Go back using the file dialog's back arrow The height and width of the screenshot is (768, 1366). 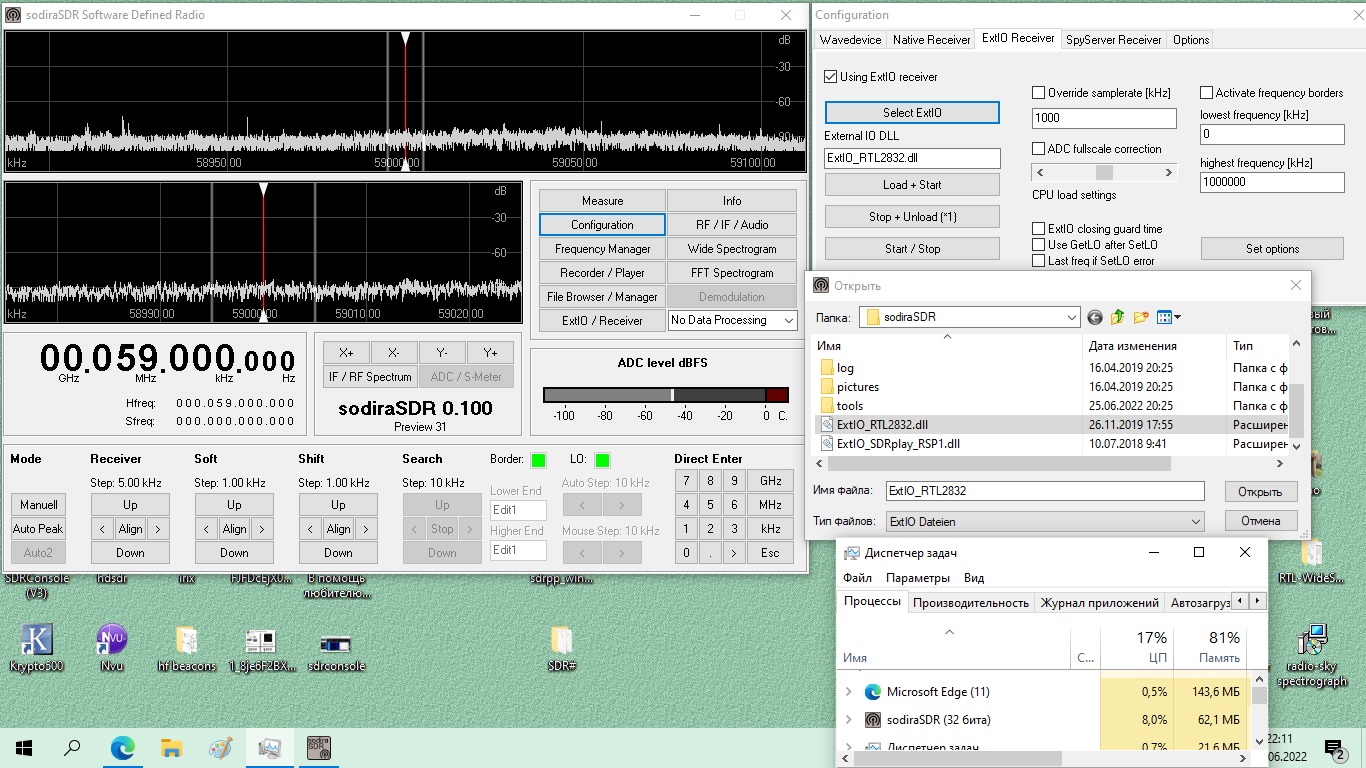click(x=1095, y=317)
